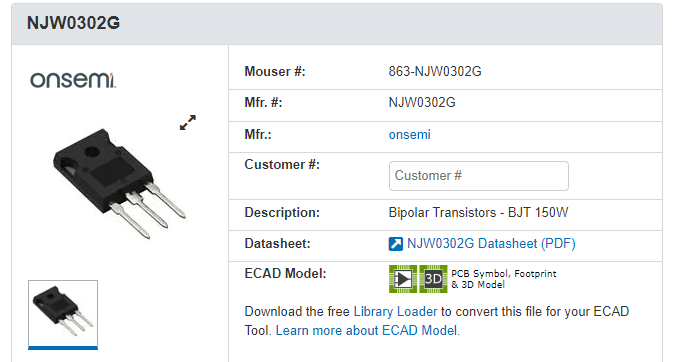Click the Mfr. # value NJW0302G
The height and width of the screenshot is (362, 677).
click(x=422, y=103)
